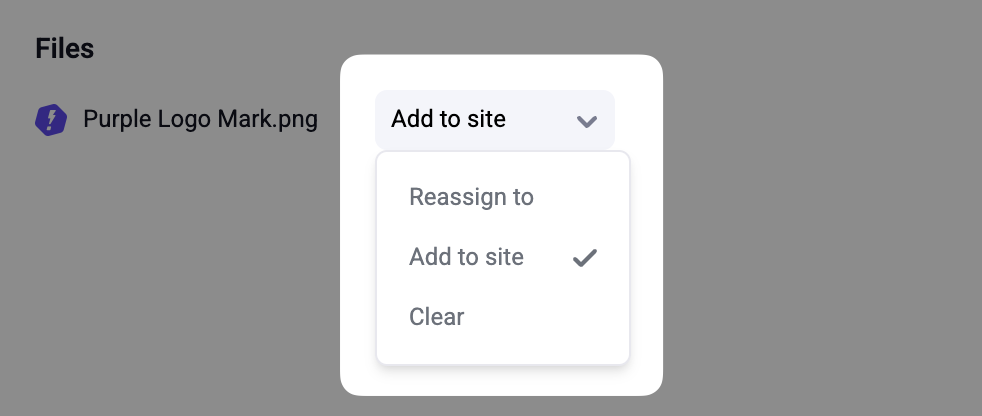
Task: Select the gray tick icon in the menu
Action: [585, 258]
